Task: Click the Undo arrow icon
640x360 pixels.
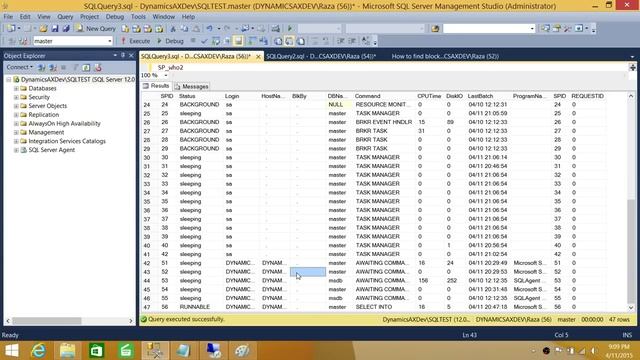Action: [209, 29]
